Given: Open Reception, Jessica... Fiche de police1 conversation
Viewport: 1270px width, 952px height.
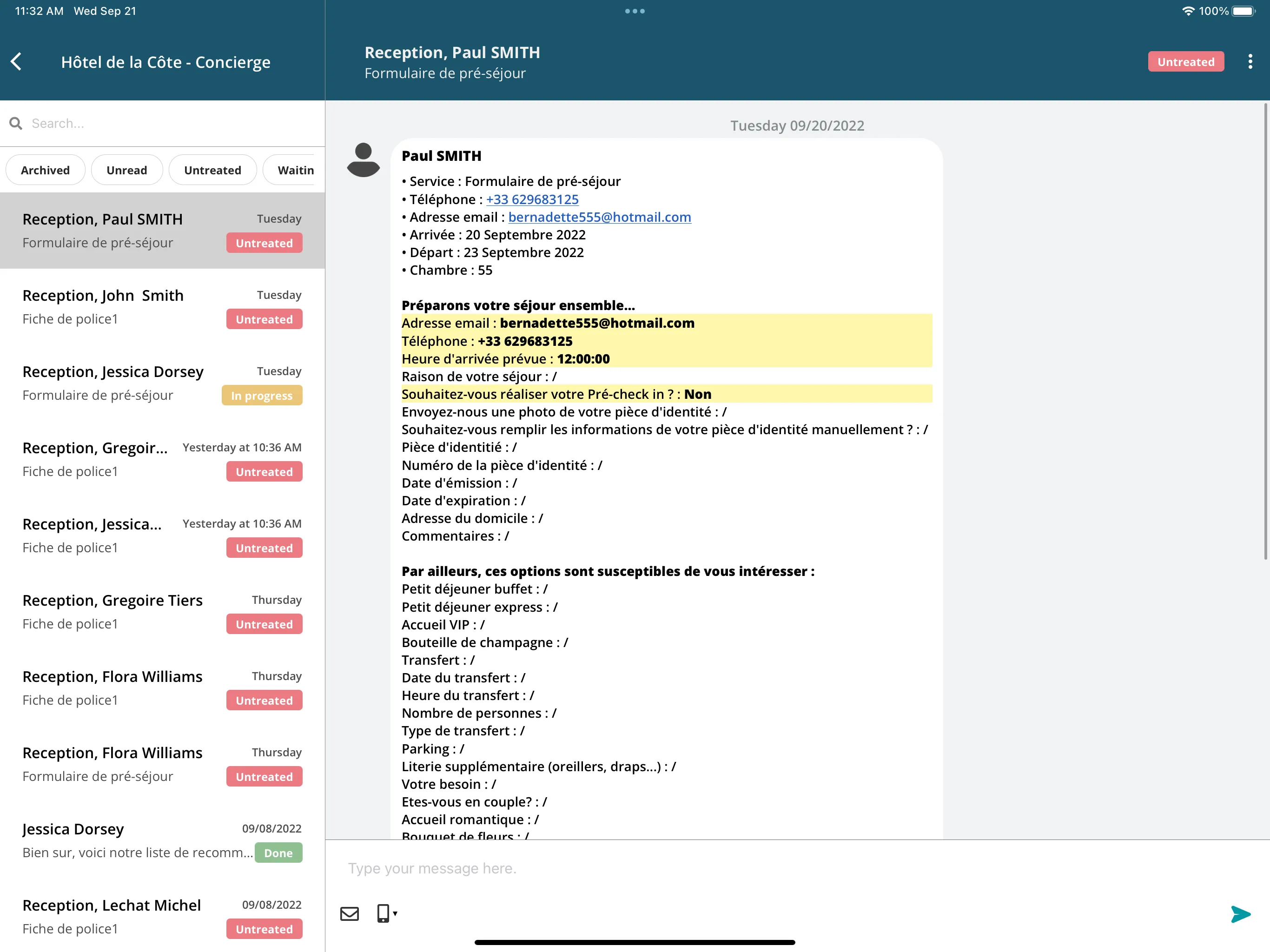Looking at the screenshot, I should tap(163, 535).
